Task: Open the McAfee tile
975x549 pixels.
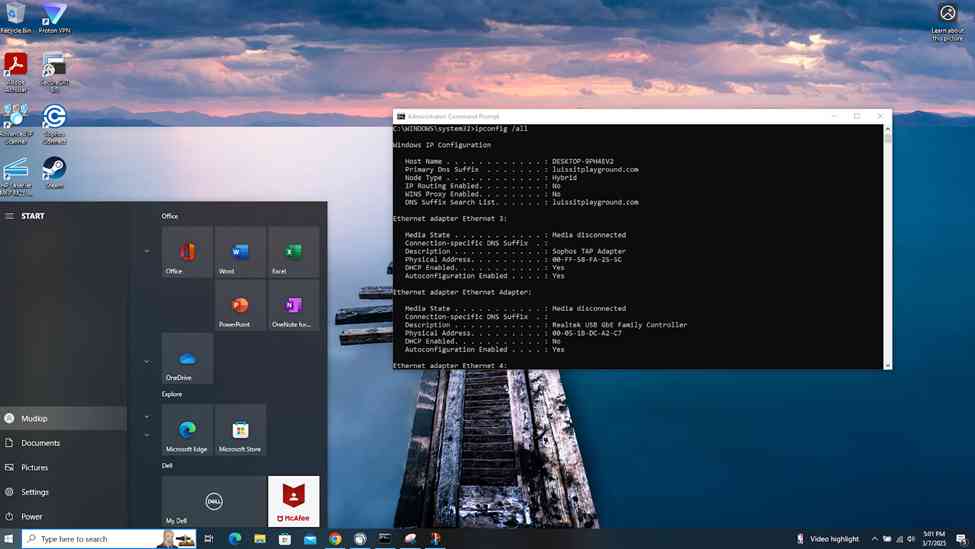Action: pos(293,501)
